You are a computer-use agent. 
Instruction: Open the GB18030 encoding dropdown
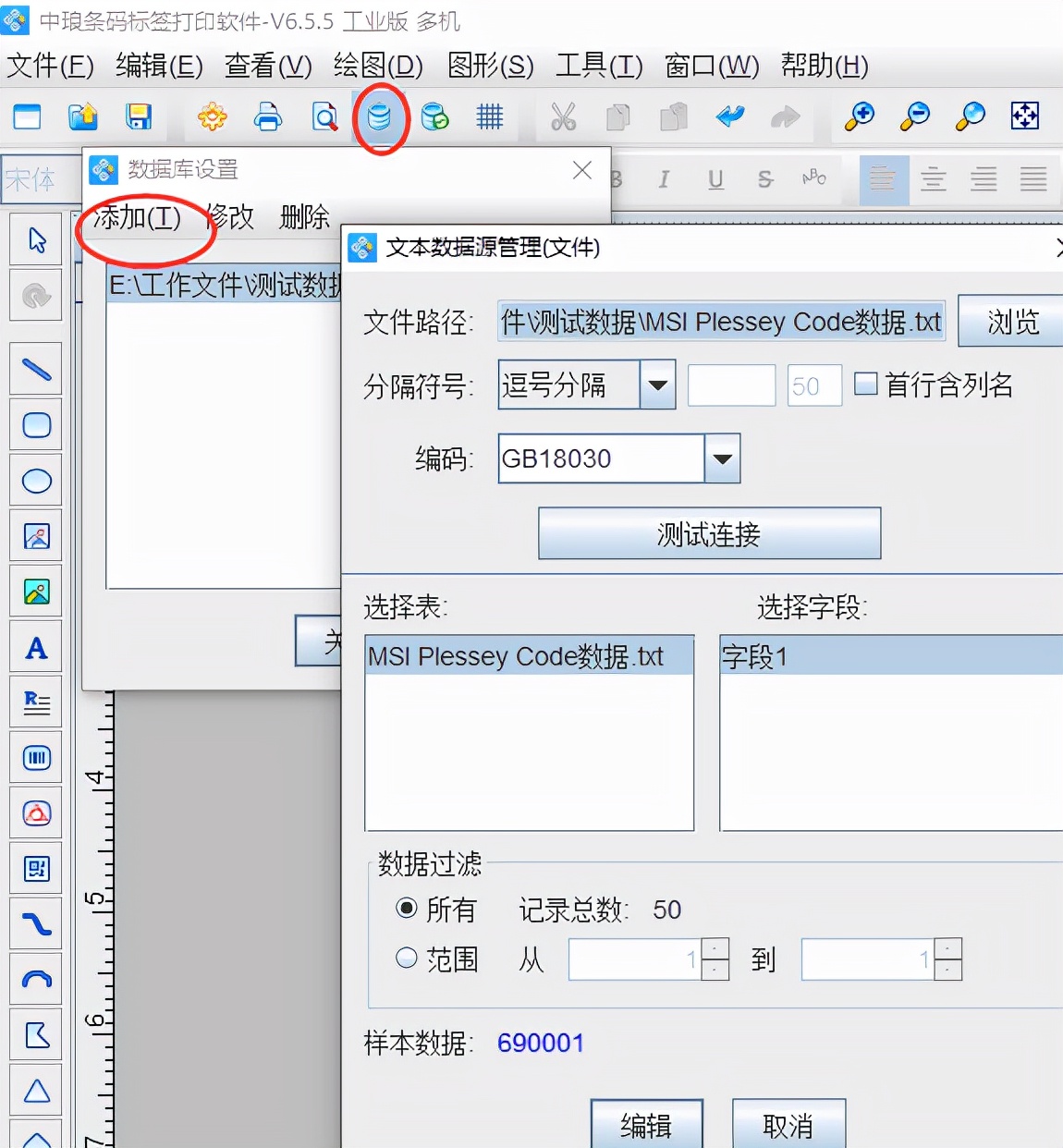(722, 458)
